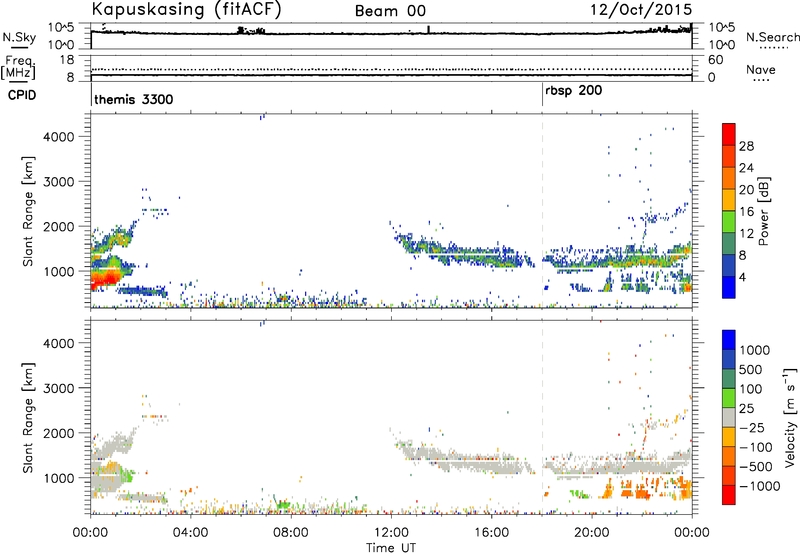Click the green velocity patch near 19:30 UT

click(579, 494)
